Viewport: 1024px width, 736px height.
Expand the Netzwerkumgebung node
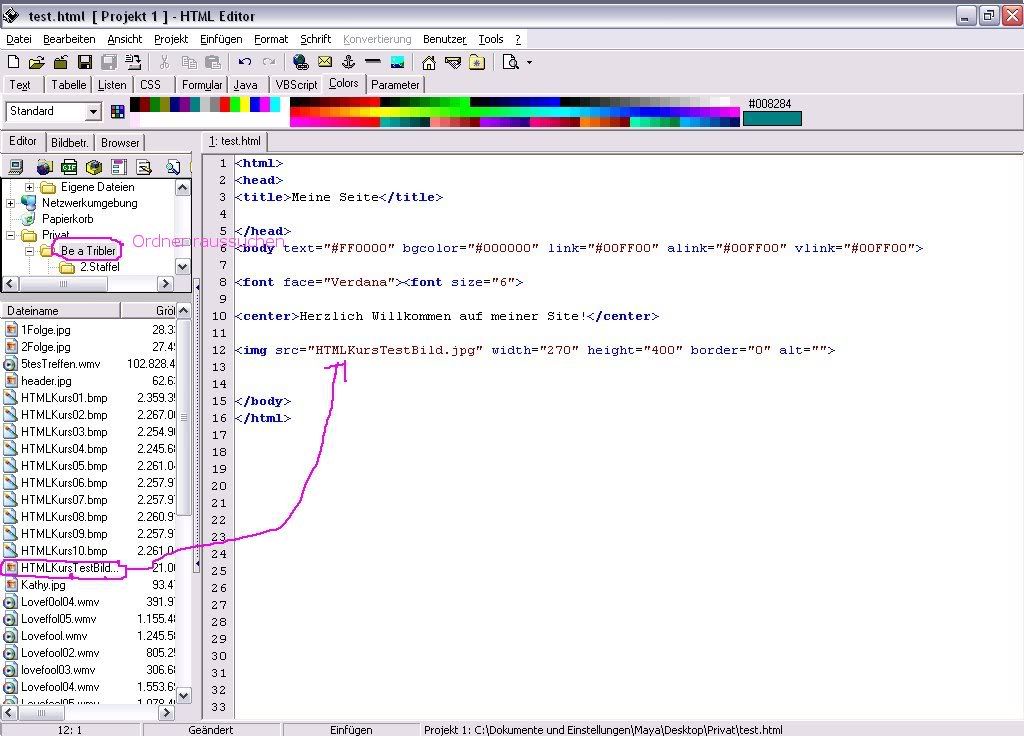10,203
